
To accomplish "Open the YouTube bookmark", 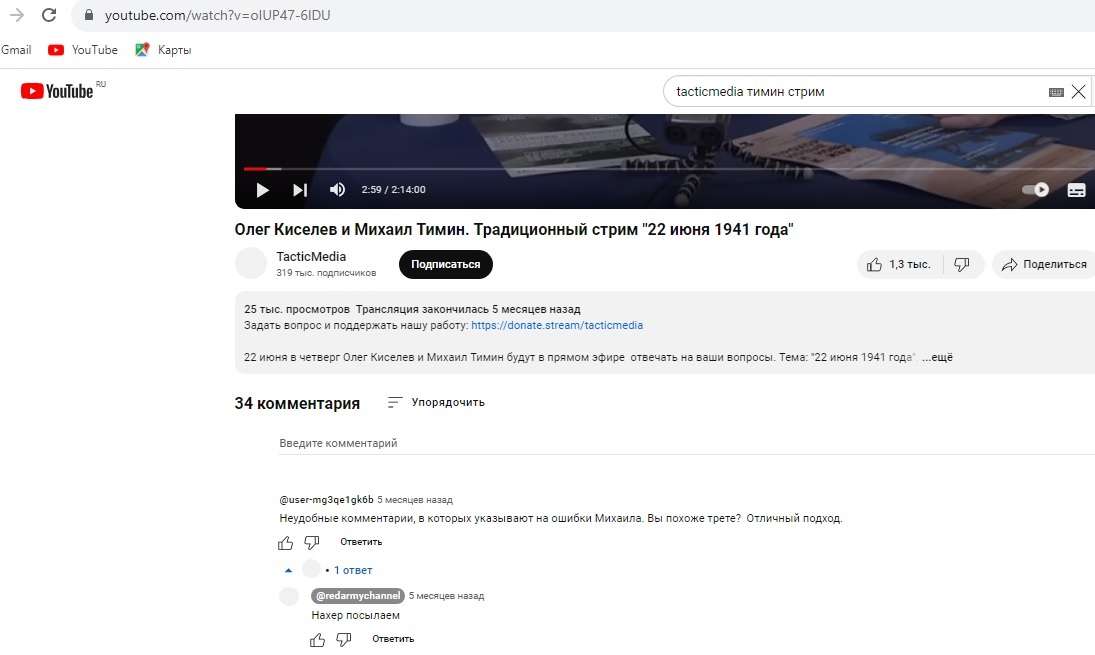I will [x=82, y=50].
